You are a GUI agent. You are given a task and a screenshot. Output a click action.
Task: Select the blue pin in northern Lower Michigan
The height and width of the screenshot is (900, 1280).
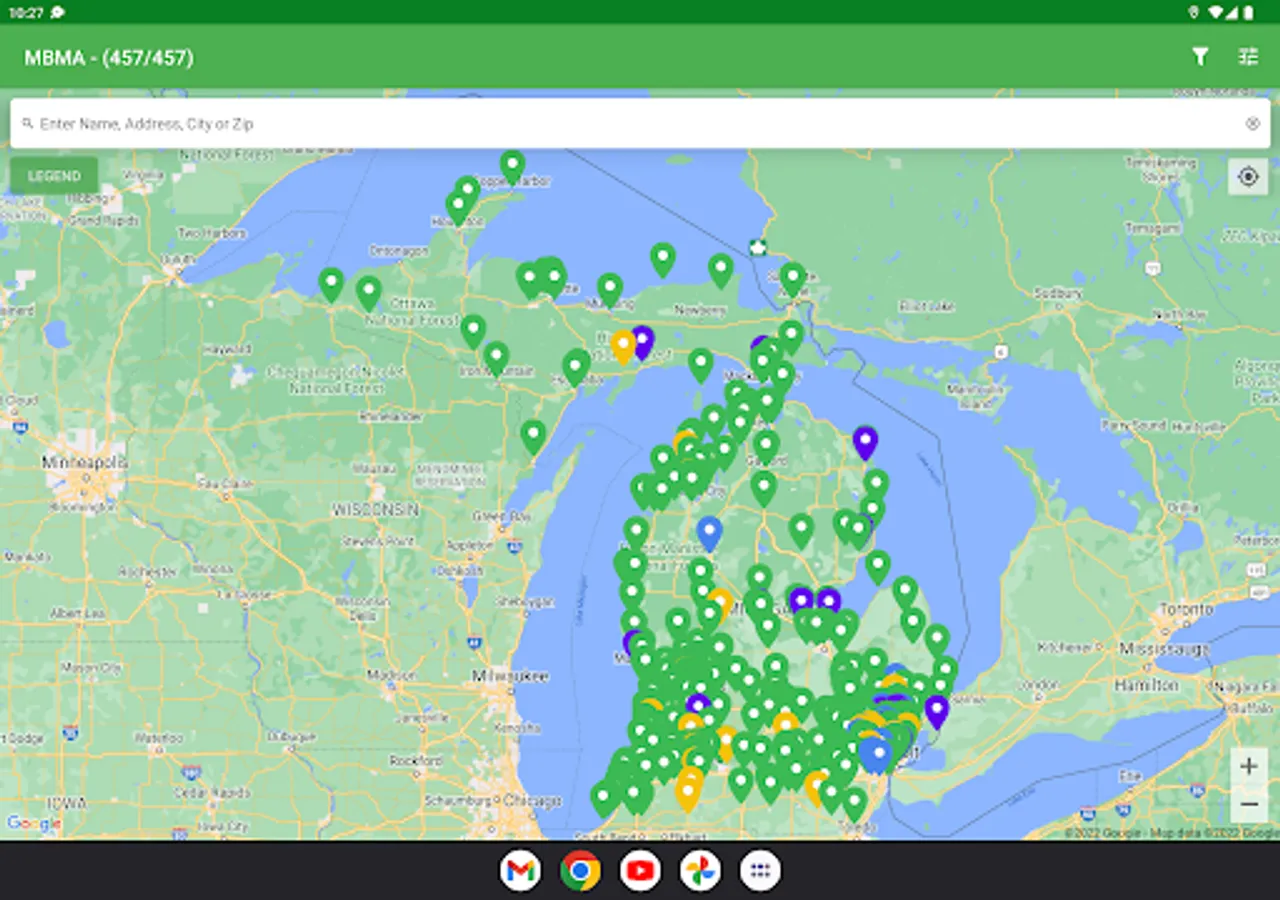[x=709, y=532]
